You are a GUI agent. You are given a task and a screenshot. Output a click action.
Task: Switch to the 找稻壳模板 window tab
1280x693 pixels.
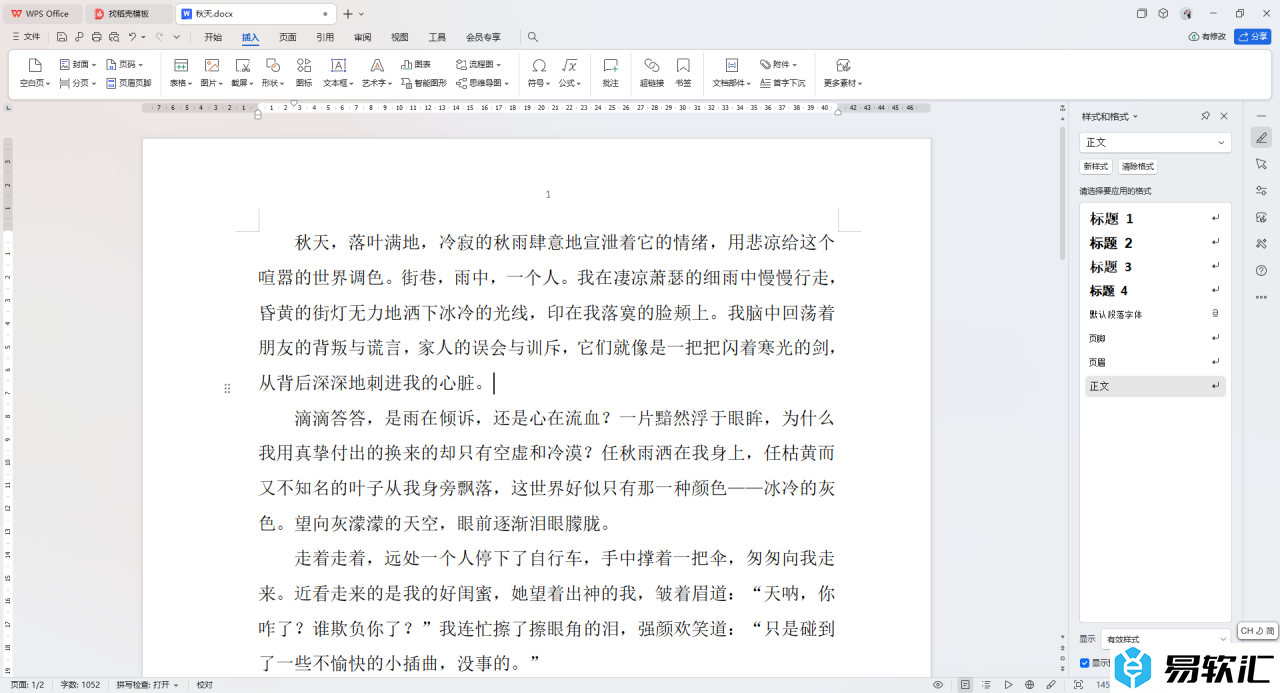[128, 14]
